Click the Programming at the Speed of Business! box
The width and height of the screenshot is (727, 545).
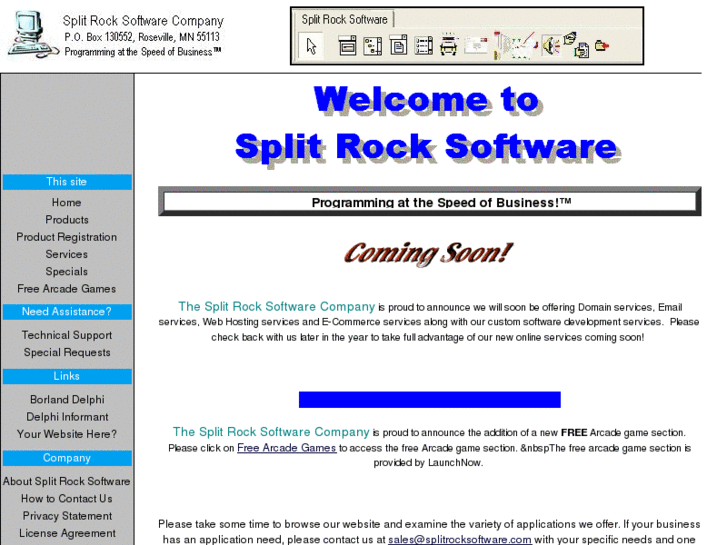pyautogui.click(x=430, y=202)
